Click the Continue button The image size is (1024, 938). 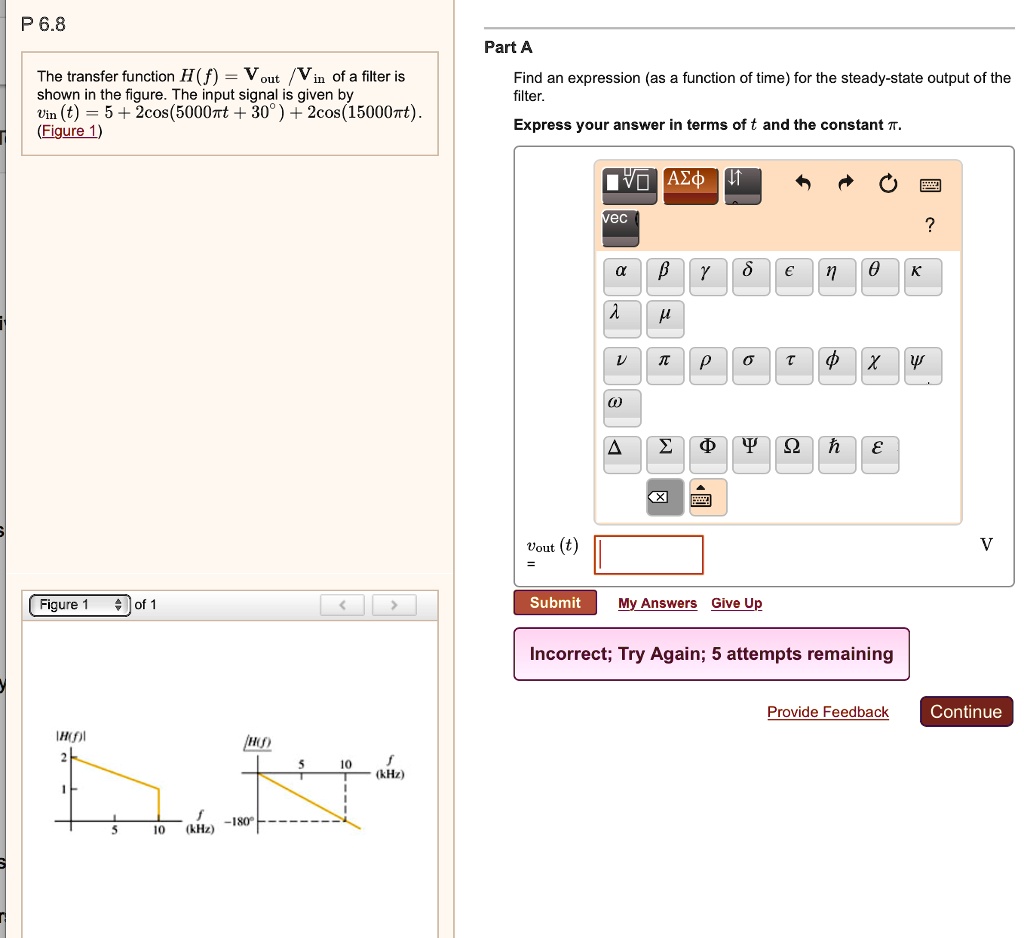tap(966, 711)
